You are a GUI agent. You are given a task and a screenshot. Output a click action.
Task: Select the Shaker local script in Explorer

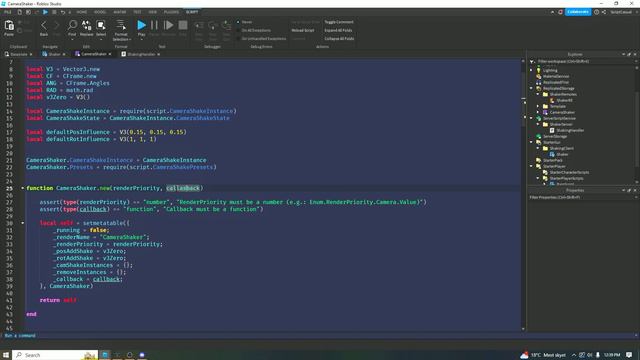click(562, 154)
